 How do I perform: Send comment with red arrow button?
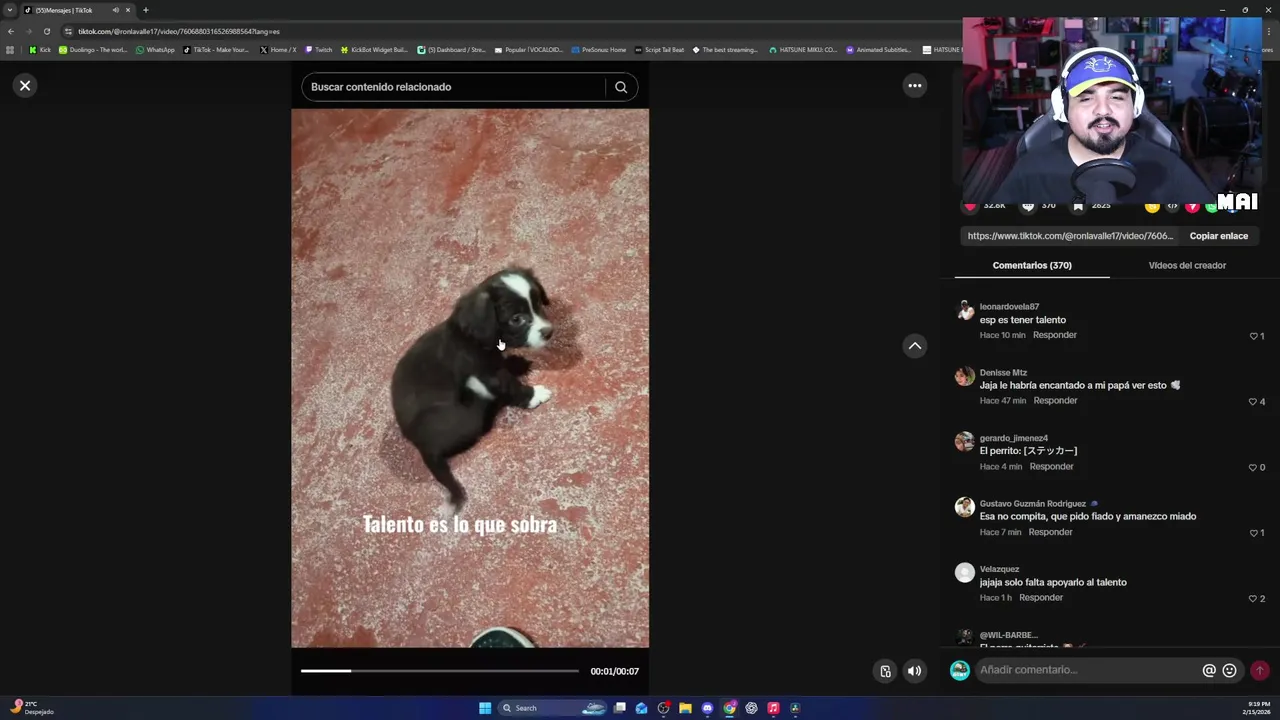click(1259, 670)
